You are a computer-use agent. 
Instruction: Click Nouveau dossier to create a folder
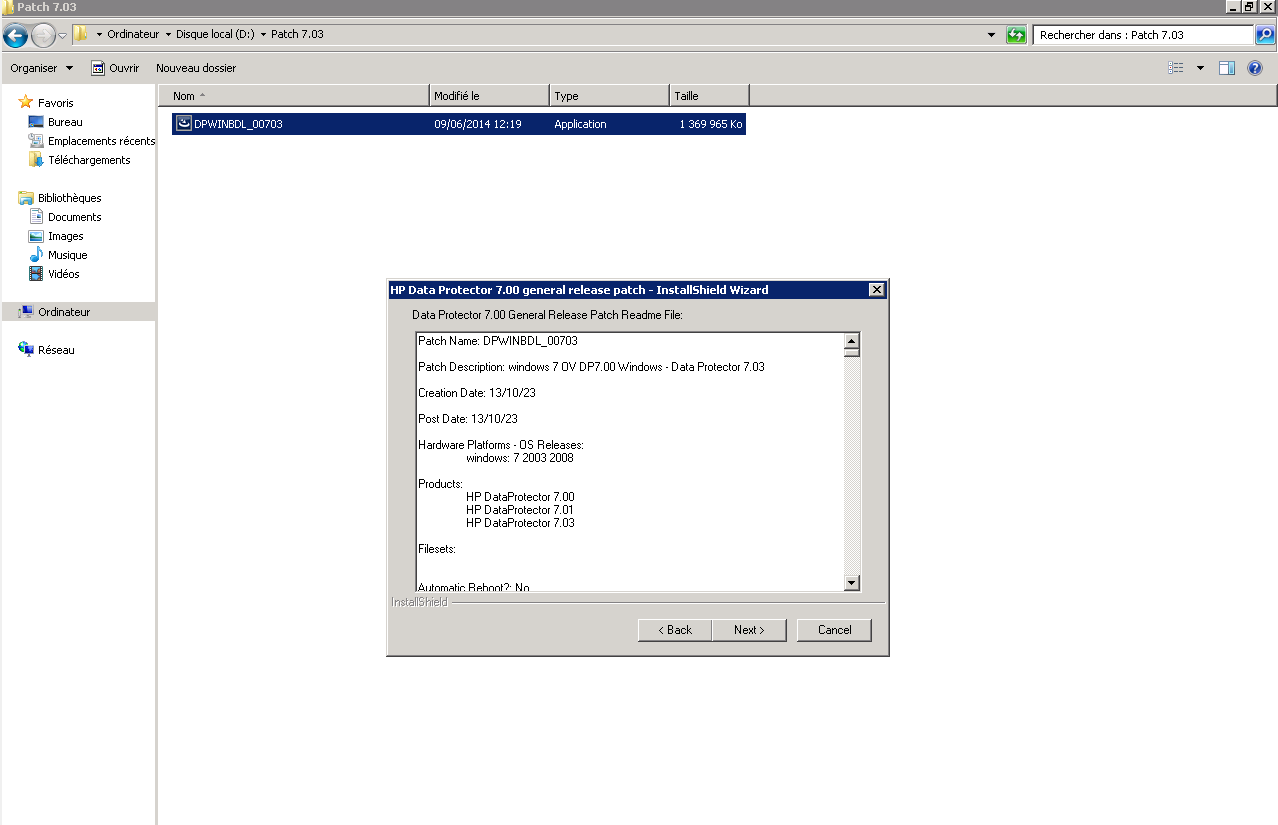pyautogui.click(x=195, y=68)
